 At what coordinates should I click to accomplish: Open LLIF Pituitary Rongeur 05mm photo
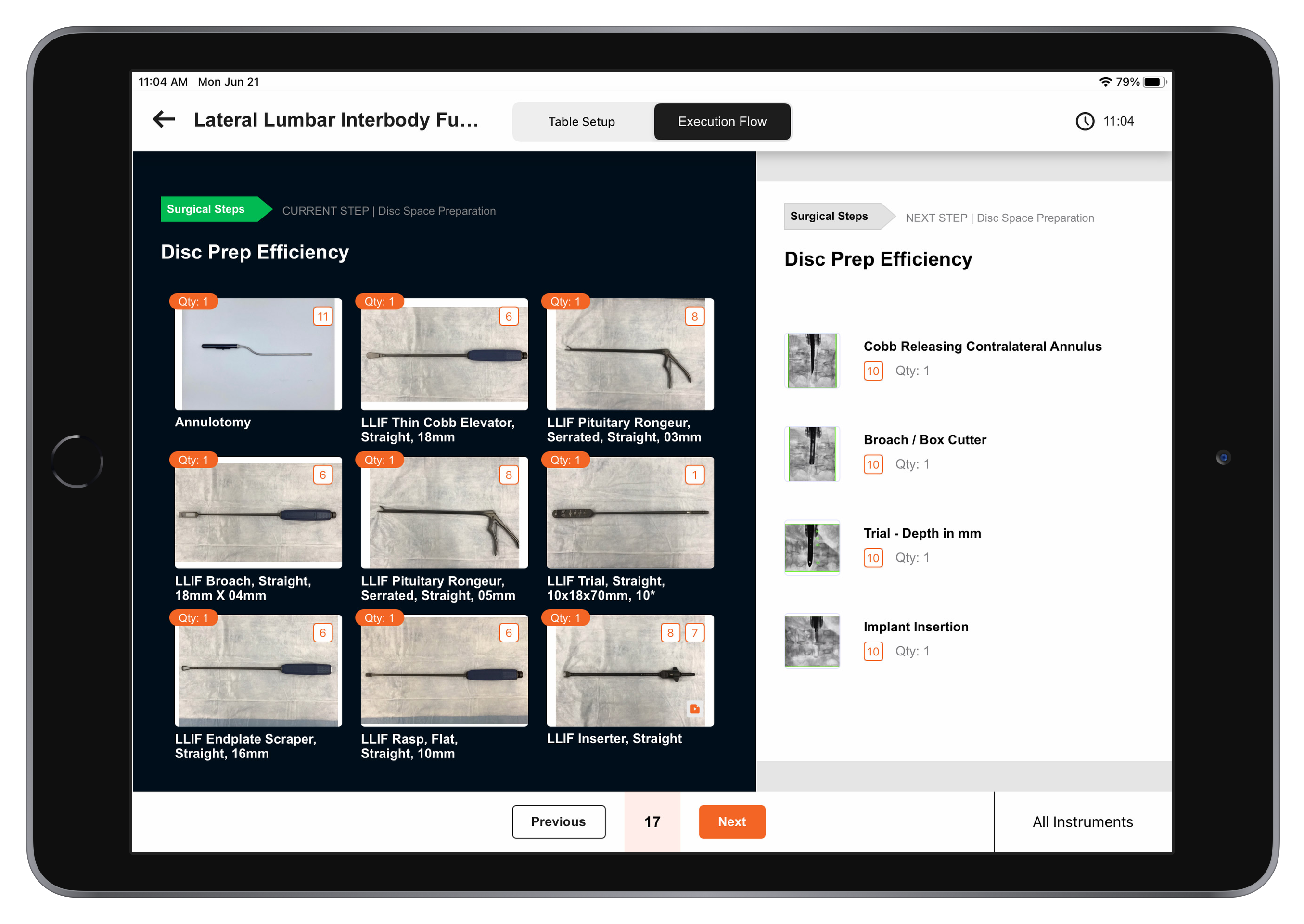tap(444, 512)
